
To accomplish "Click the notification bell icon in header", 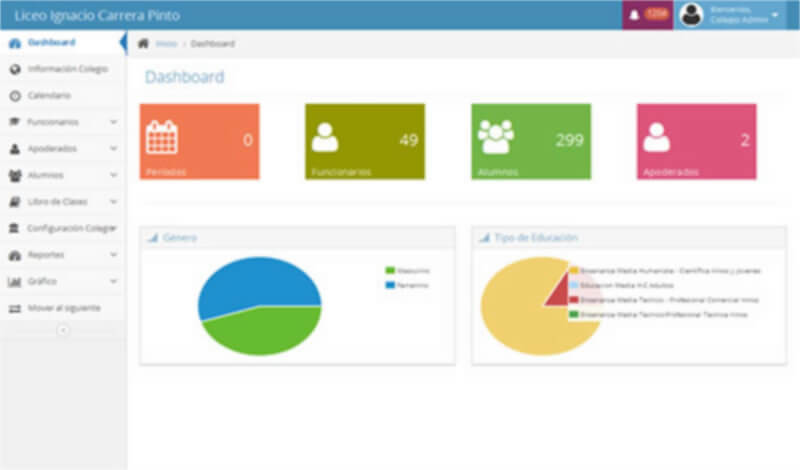I will (x=634, y=15).
